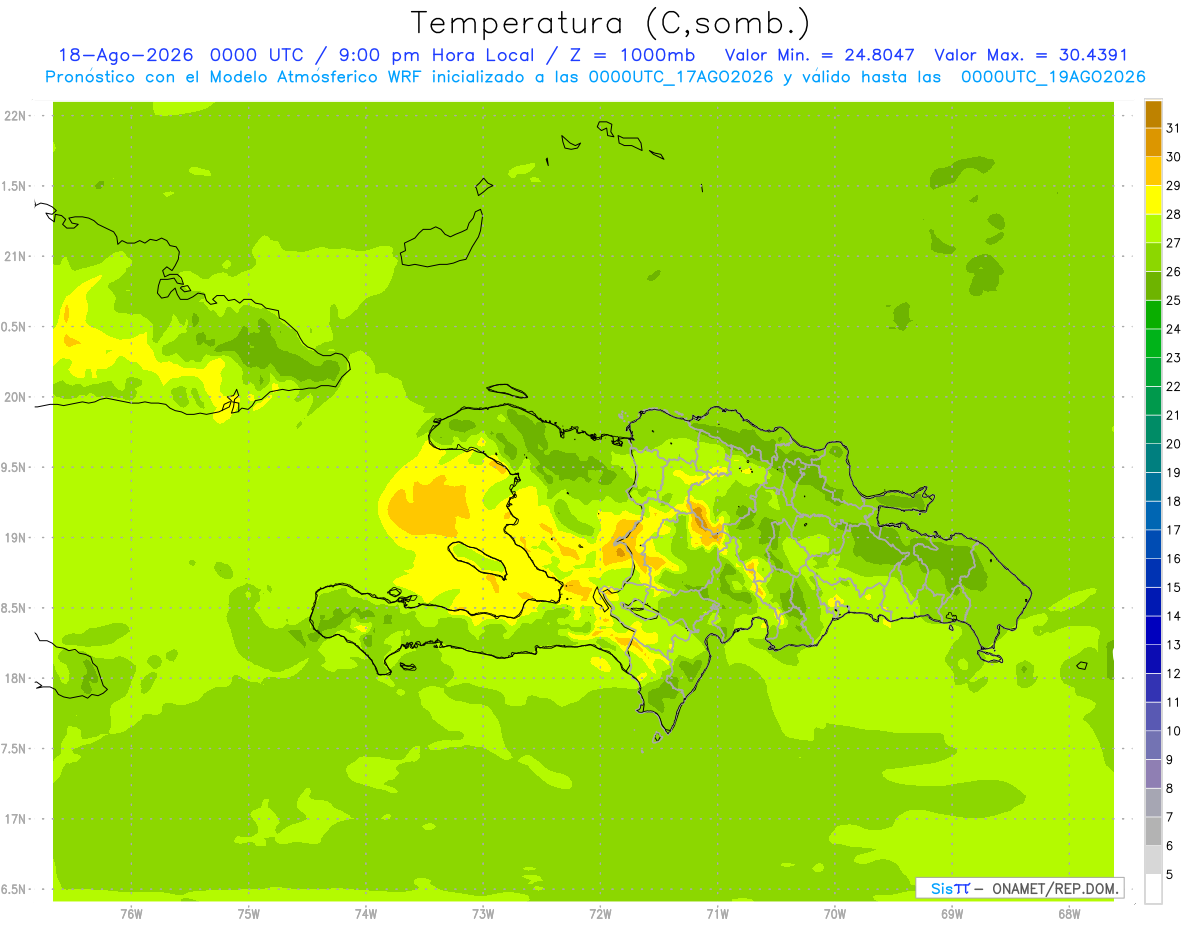Image resolution: width=1200 pixels, height=927 pixels.
Task: Click colorbar value label "28"
Action: (x=1173, y=214)
